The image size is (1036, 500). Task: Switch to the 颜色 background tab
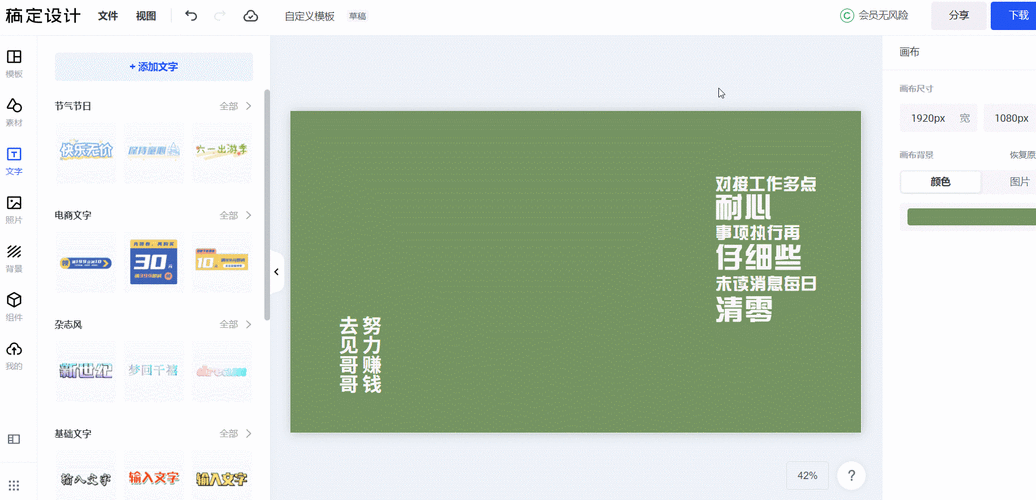coord(940,182)
